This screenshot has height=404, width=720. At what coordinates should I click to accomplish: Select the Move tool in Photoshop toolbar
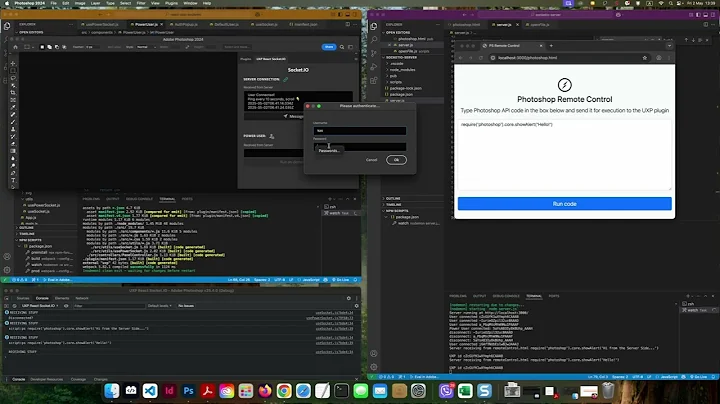13,63
